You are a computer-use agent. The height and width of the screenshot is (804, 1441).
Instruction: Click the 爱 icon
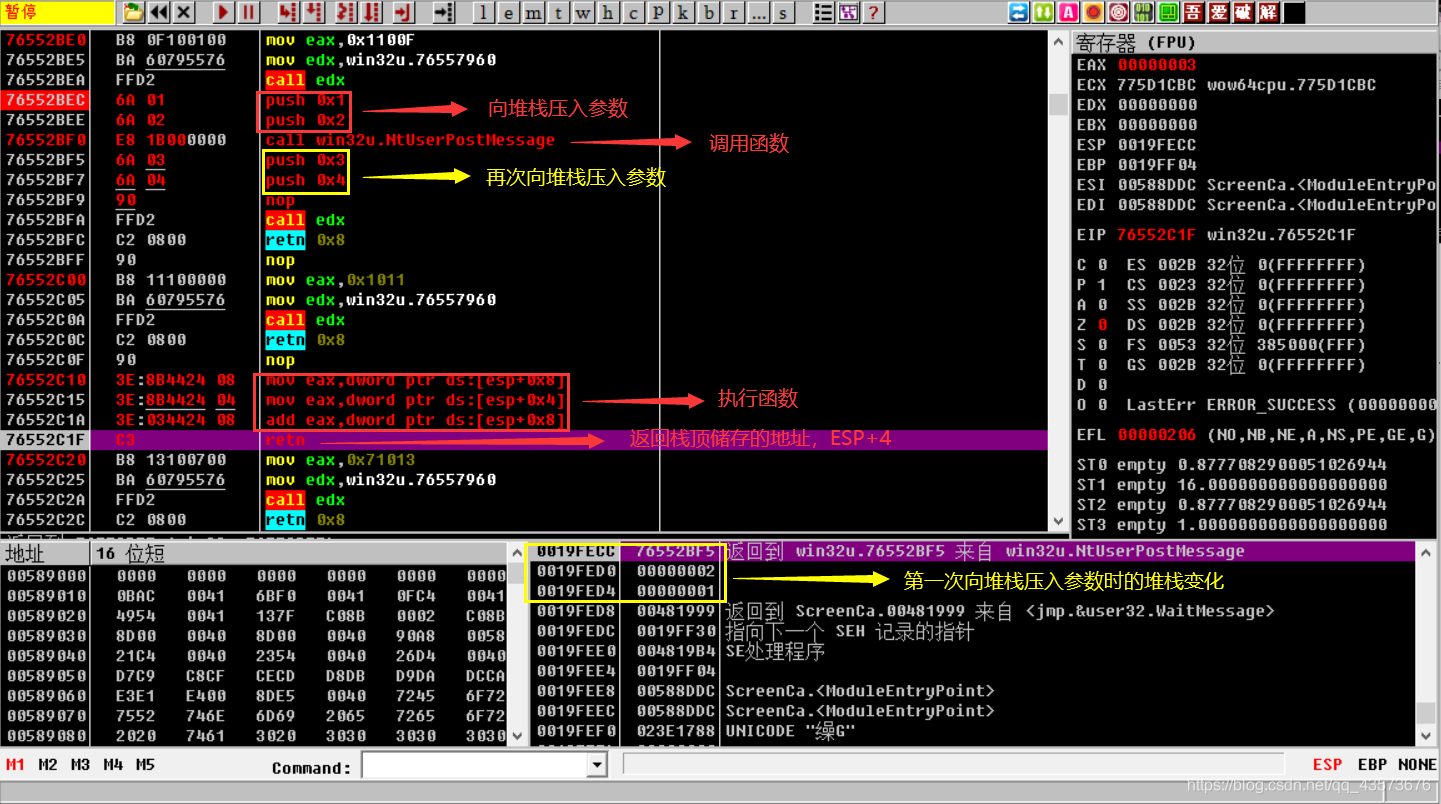1219,13
